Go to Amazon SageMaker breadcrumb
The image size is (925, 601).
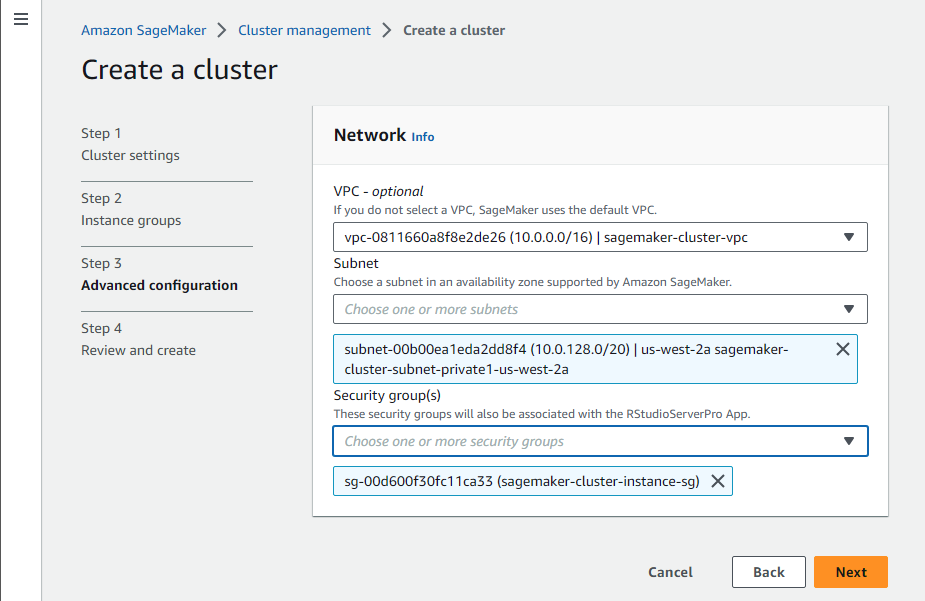point(143,30)
